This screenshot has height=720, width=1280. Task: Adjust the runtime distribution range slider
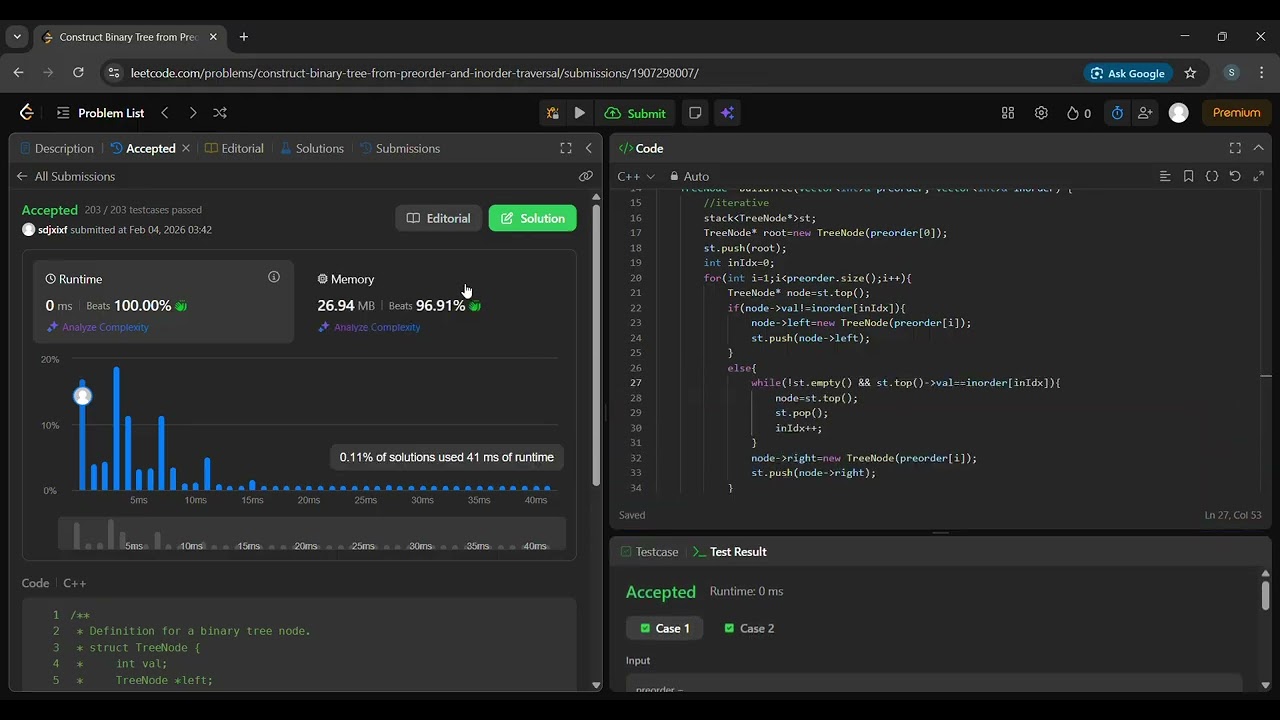312,533
